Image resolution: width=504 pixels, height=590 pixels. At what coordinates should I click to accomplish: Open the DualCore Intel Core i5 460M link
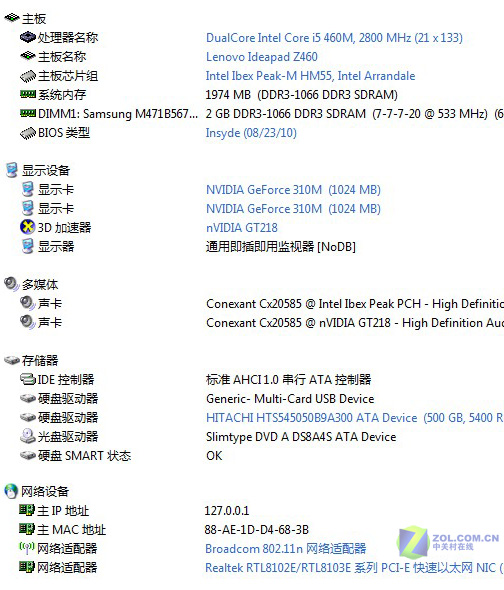point(334,38)
